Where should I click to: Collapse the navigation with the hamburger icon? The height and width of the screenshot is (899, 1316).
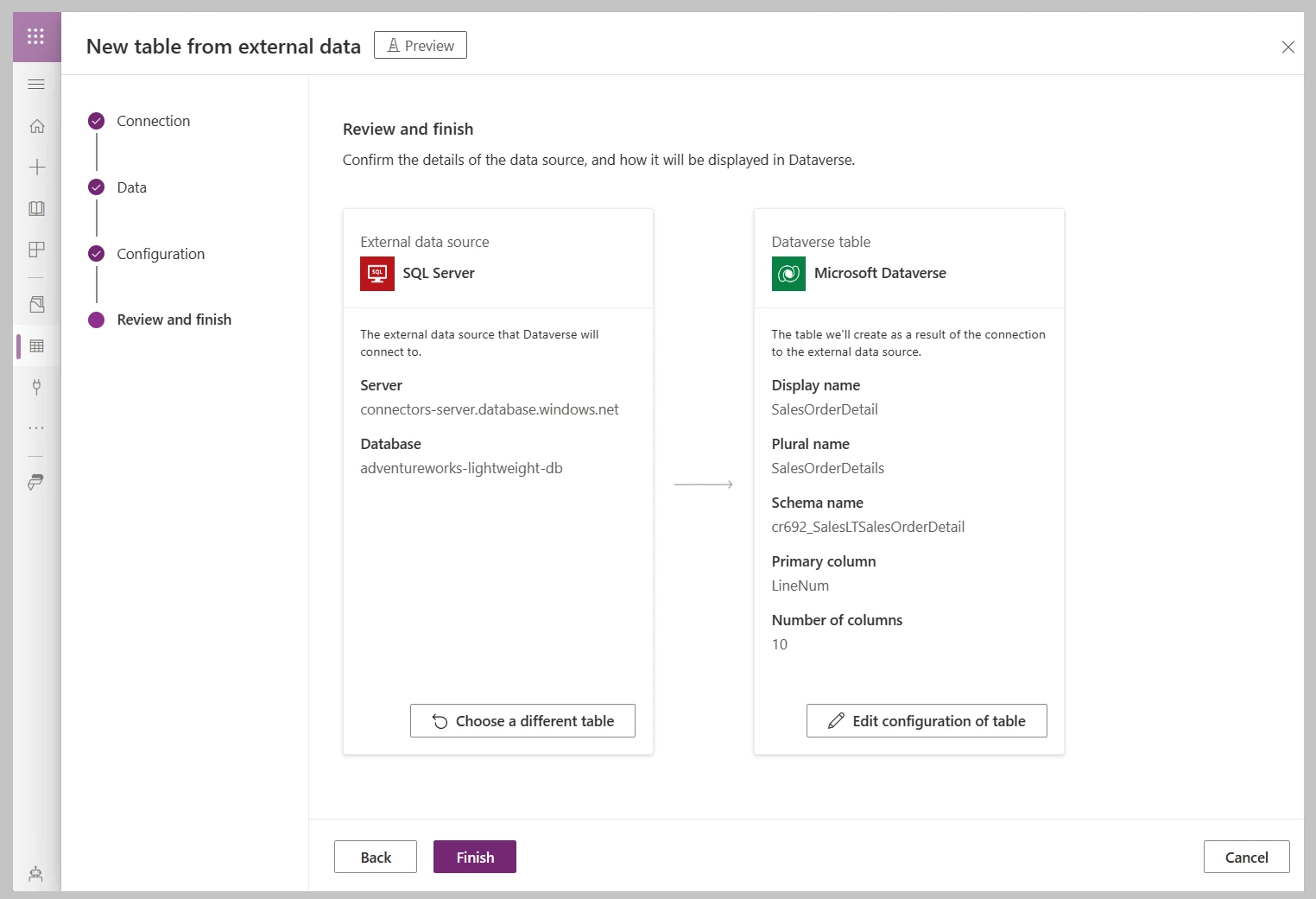click(x=35, y=84)
